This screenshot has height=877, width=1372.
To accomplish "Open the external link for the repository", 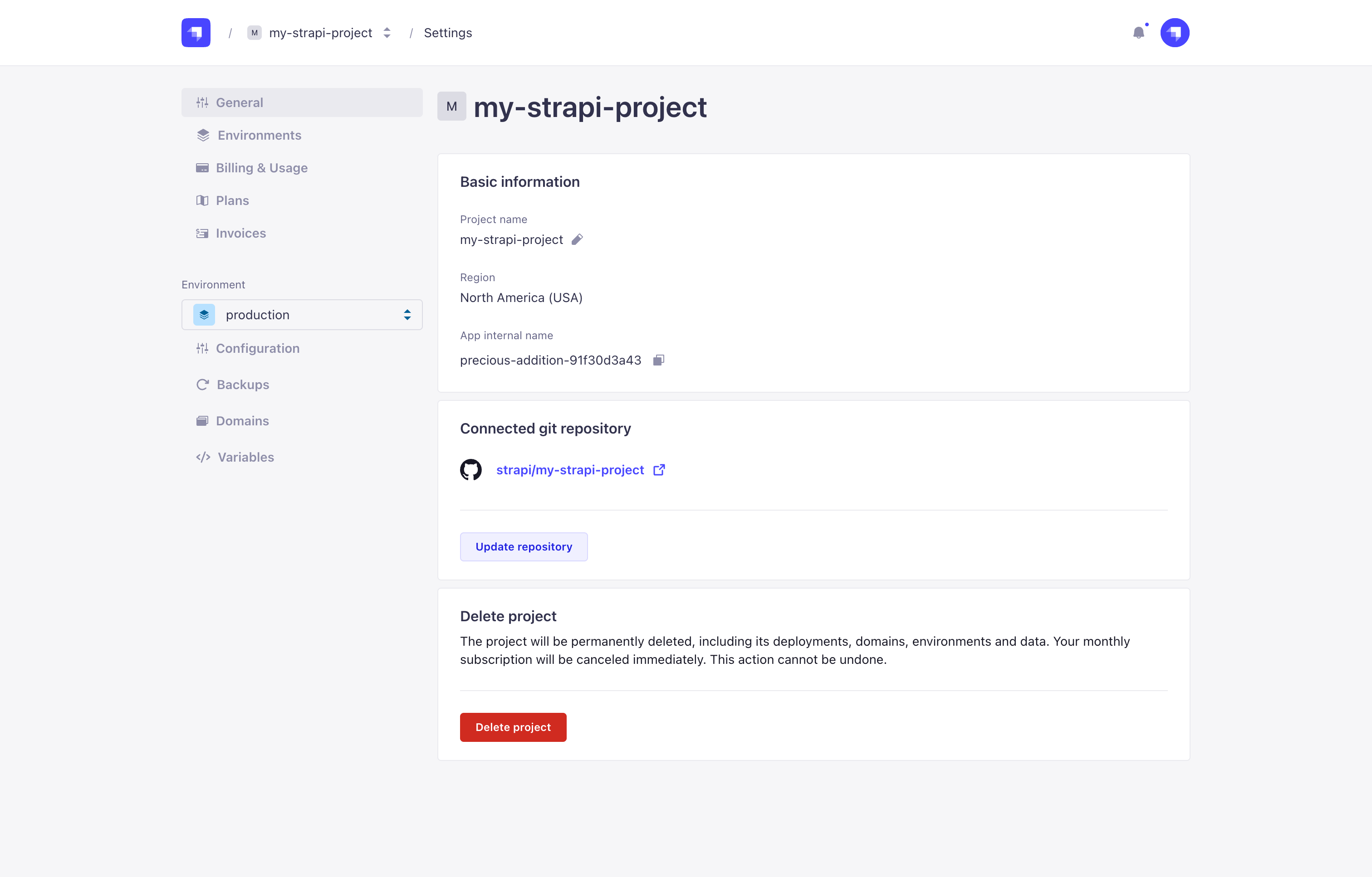I will pos(659,470).
